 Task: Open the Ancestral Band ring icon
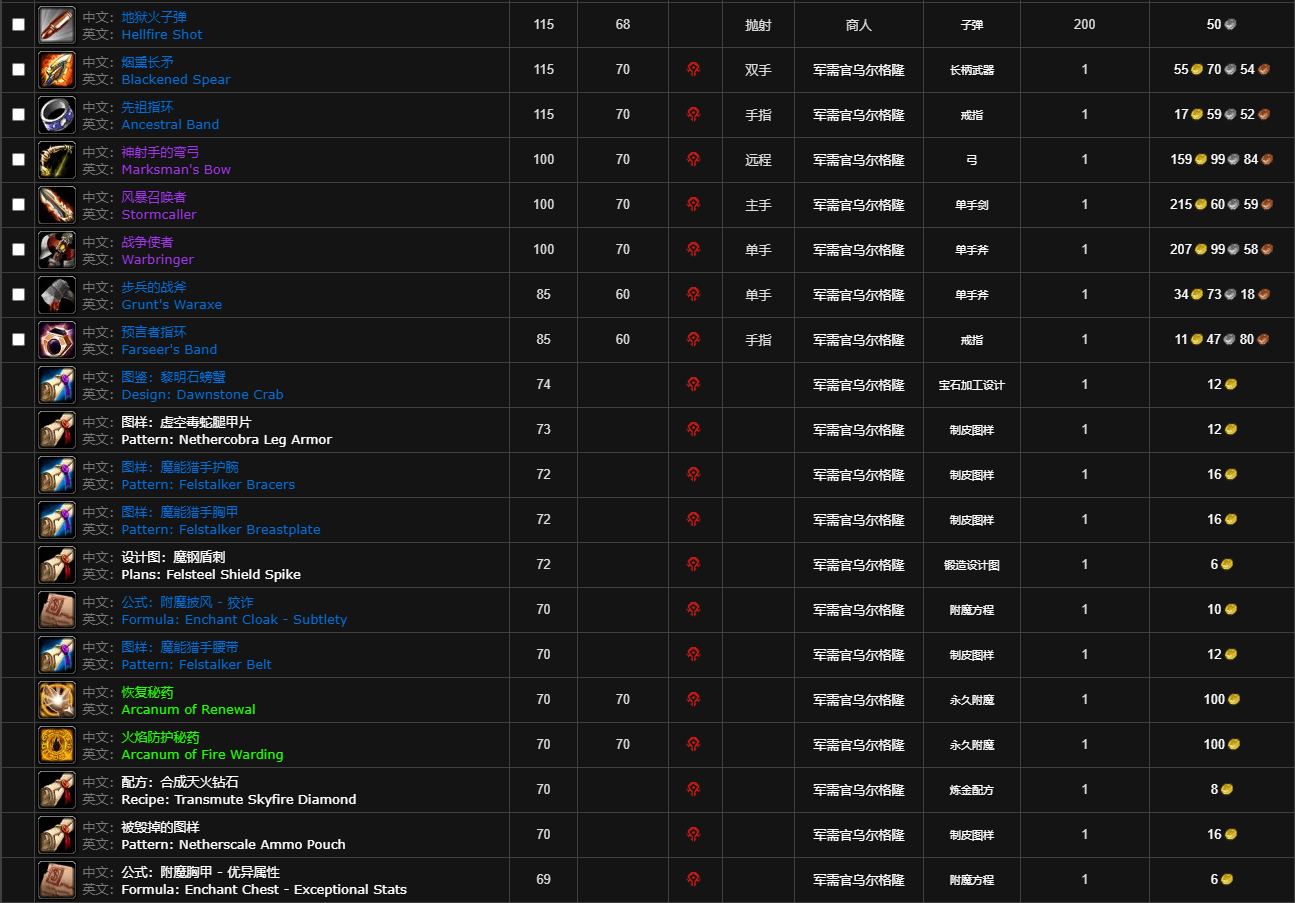pyautogui.click(x=57, y=115)
